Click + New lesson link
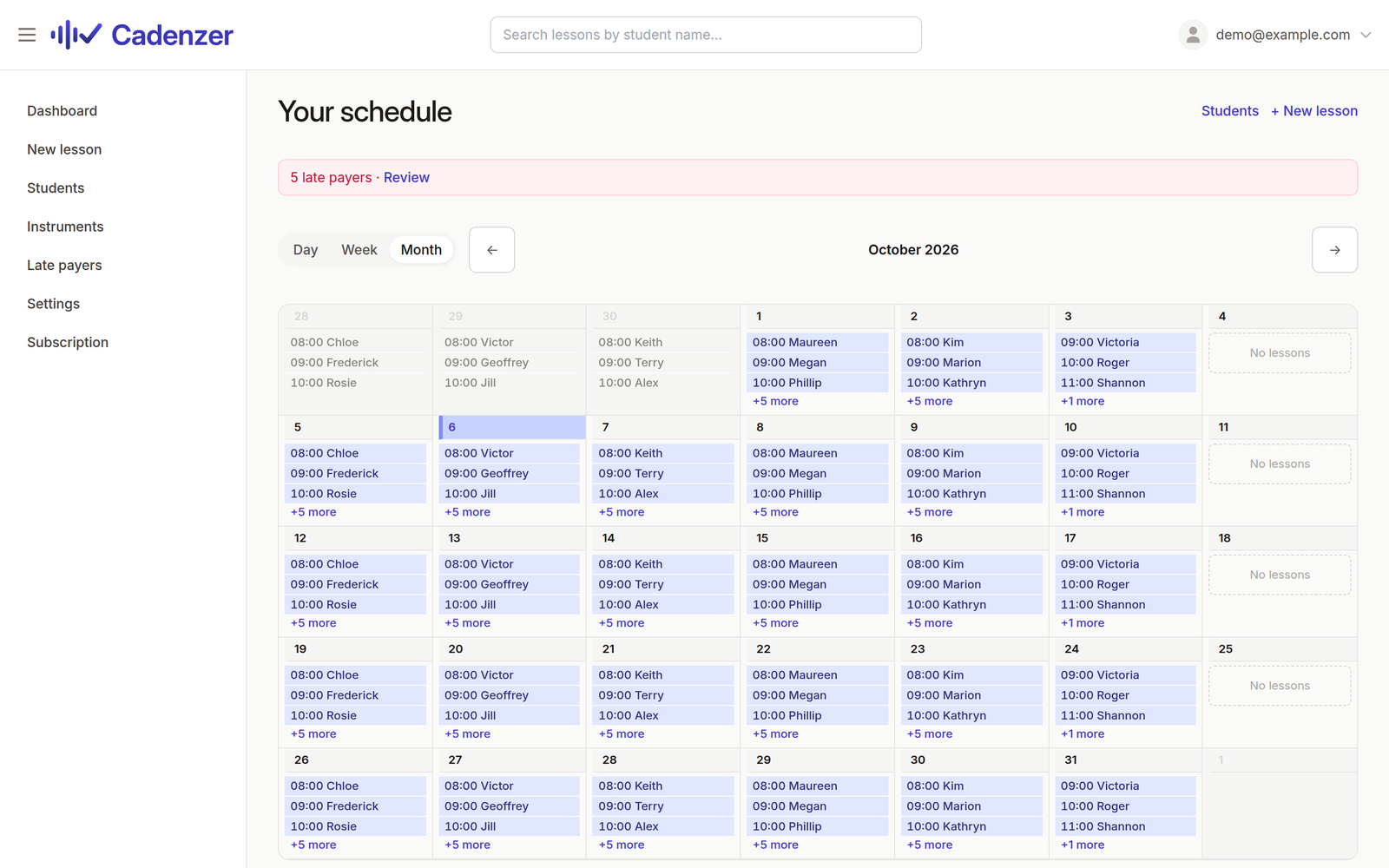 click(x=1314, y=111)
